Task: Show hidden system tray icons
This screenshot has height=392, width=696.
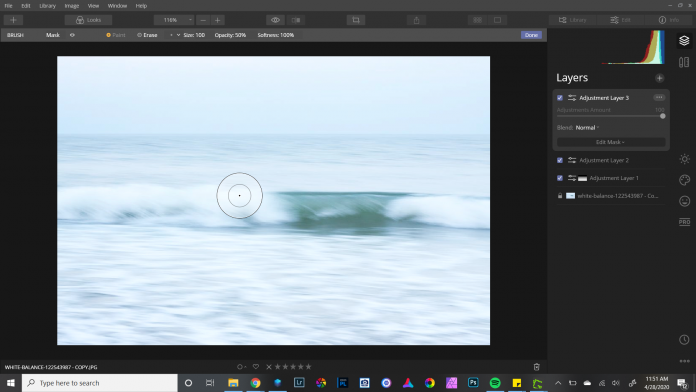Action: point(558,383)
